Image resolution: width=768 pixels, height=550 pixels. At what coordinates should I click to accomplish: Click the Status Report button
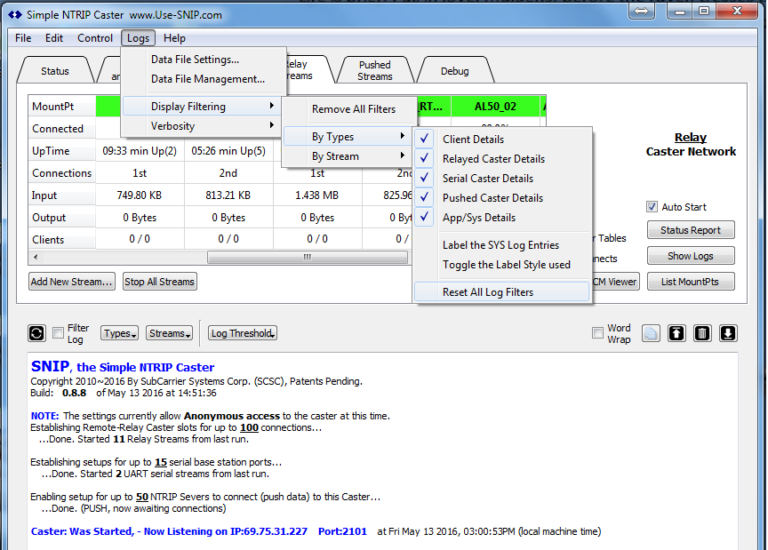(690, 231)
